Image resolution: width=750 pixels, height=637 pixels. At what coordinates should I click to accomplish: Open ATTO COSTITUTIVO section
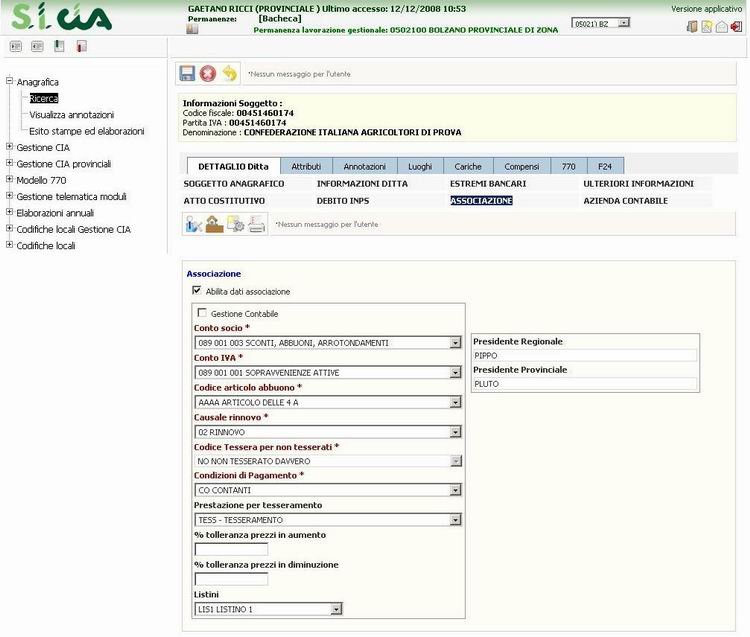pos(224,201)
